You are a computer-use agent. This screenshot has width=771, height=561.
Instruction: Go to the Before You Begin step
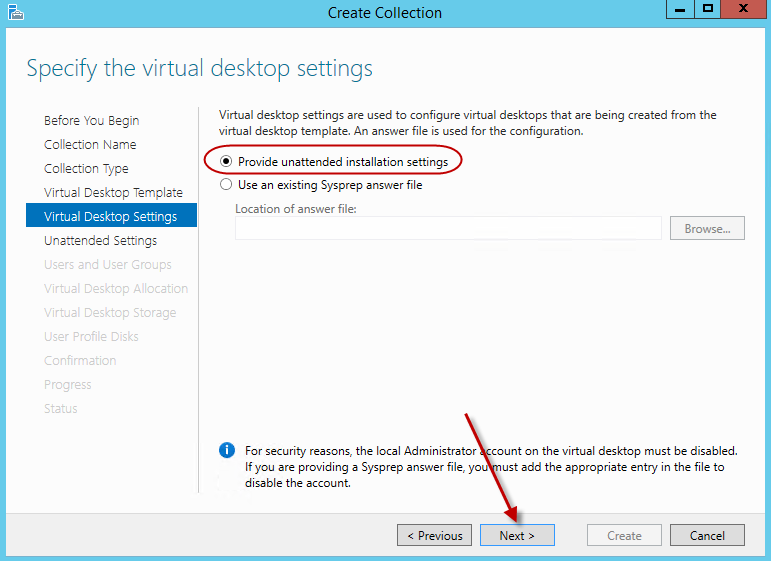[92, 121]
